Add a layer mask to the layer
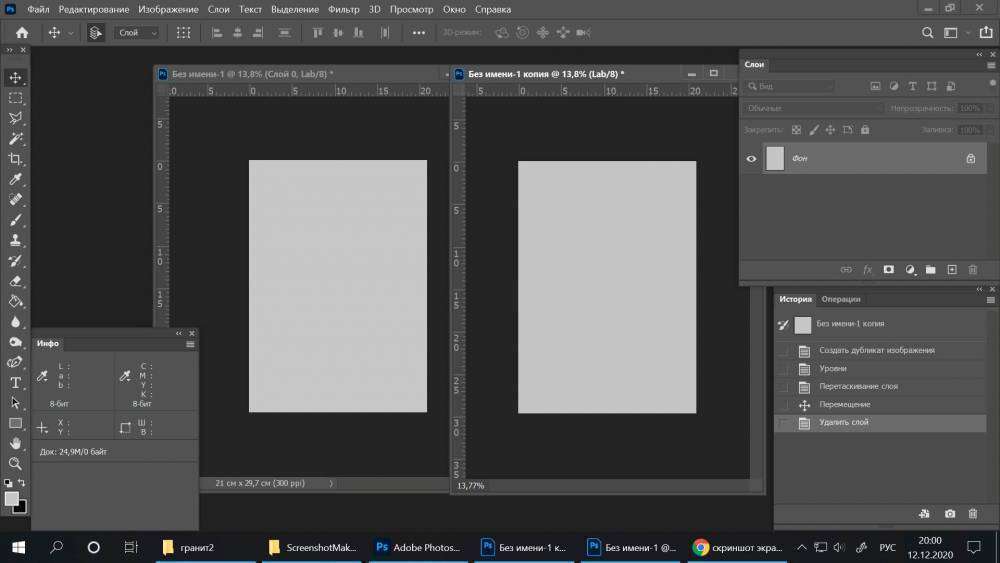The height and width of the screenshot is (563, 1000). [x=888, y=270]
